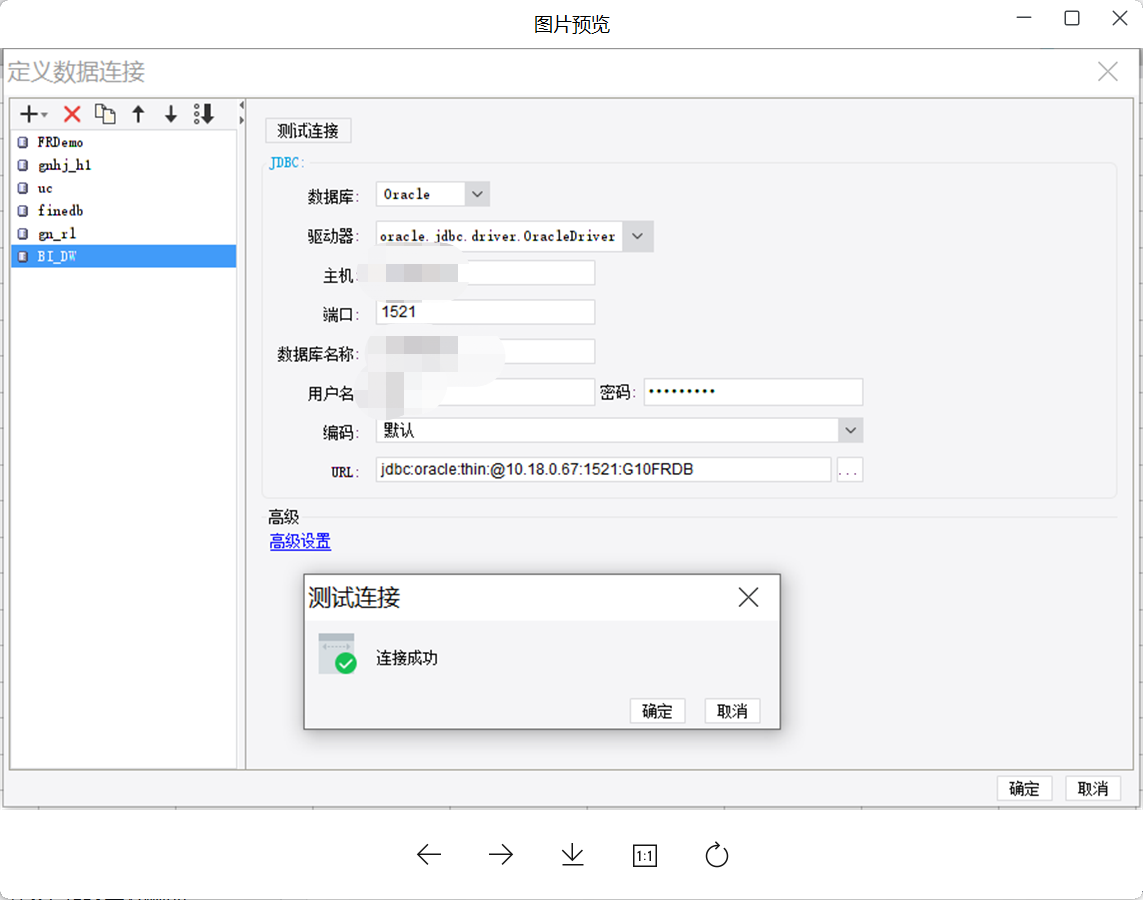Collapse the left panel splitter arrow
This screenshot has height=900, width=1143.
pyautogui.click(x=241, y=105)
